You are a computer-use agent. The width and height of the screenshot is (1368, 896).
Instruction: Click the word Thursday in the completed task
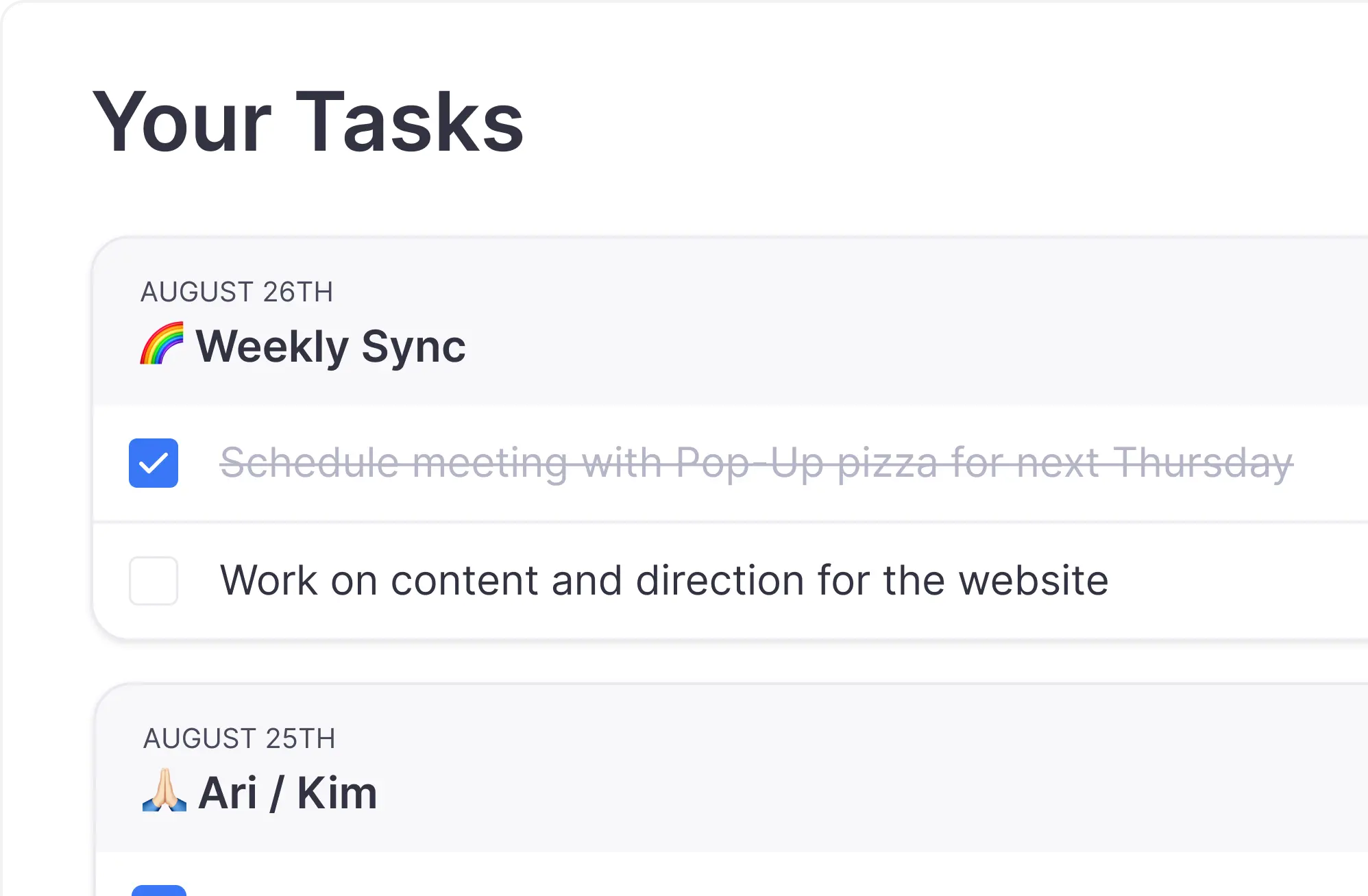point(1203,463)
